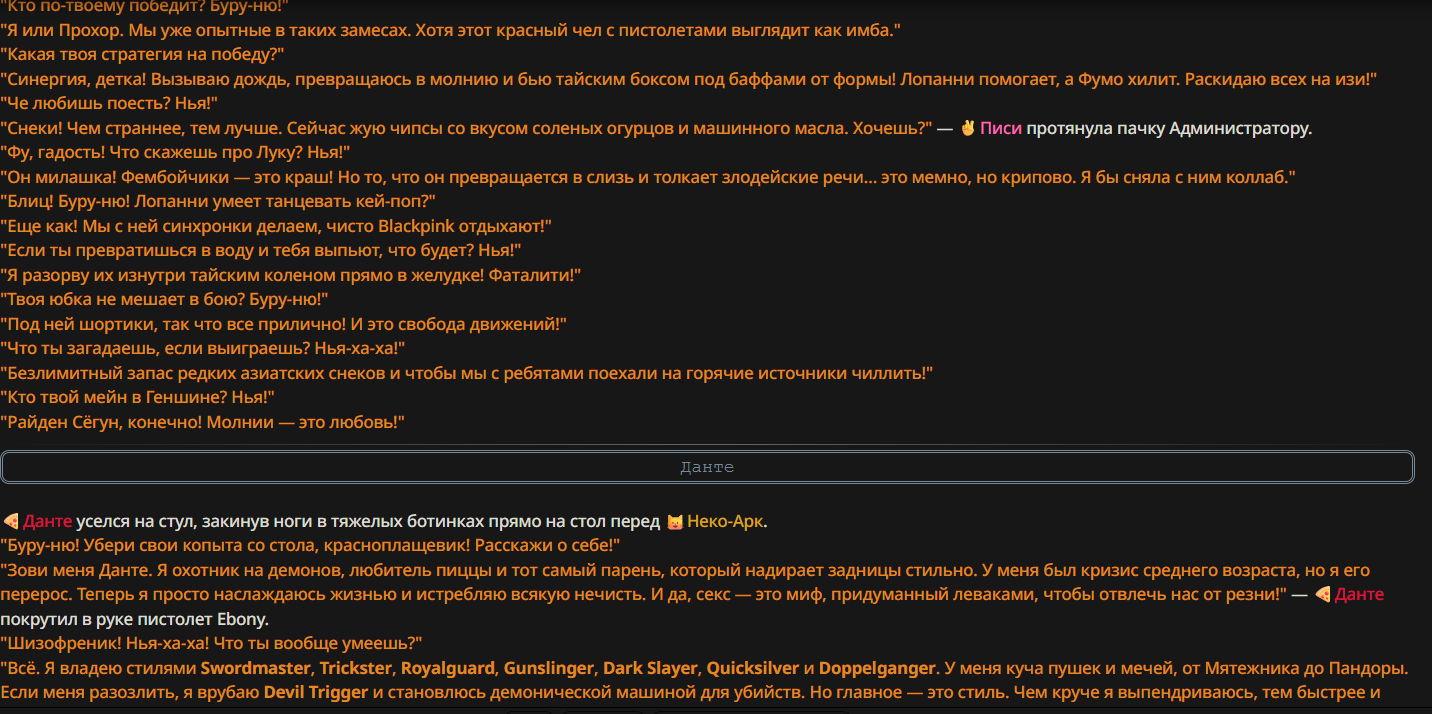Click the line 'Твоя юбка не мешает в бою? Буру-ню!'
Image resolution: width=1432 pixels, height=714 pixels.
point(164,299)
